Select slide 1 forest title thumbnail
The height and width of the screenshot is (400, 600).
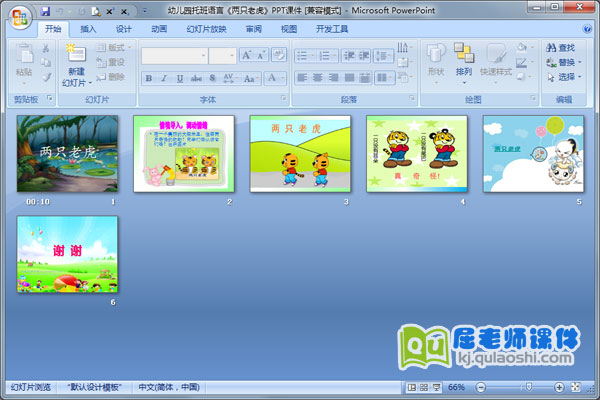click(x=67, y=153)
